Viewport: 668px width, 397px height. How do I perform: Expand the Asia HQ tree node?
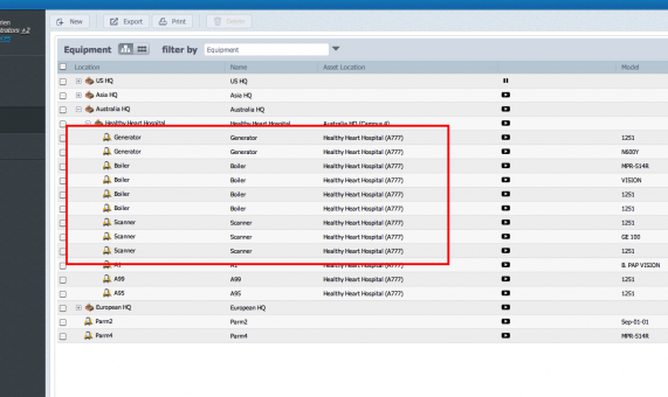click(x=79, y=95)
